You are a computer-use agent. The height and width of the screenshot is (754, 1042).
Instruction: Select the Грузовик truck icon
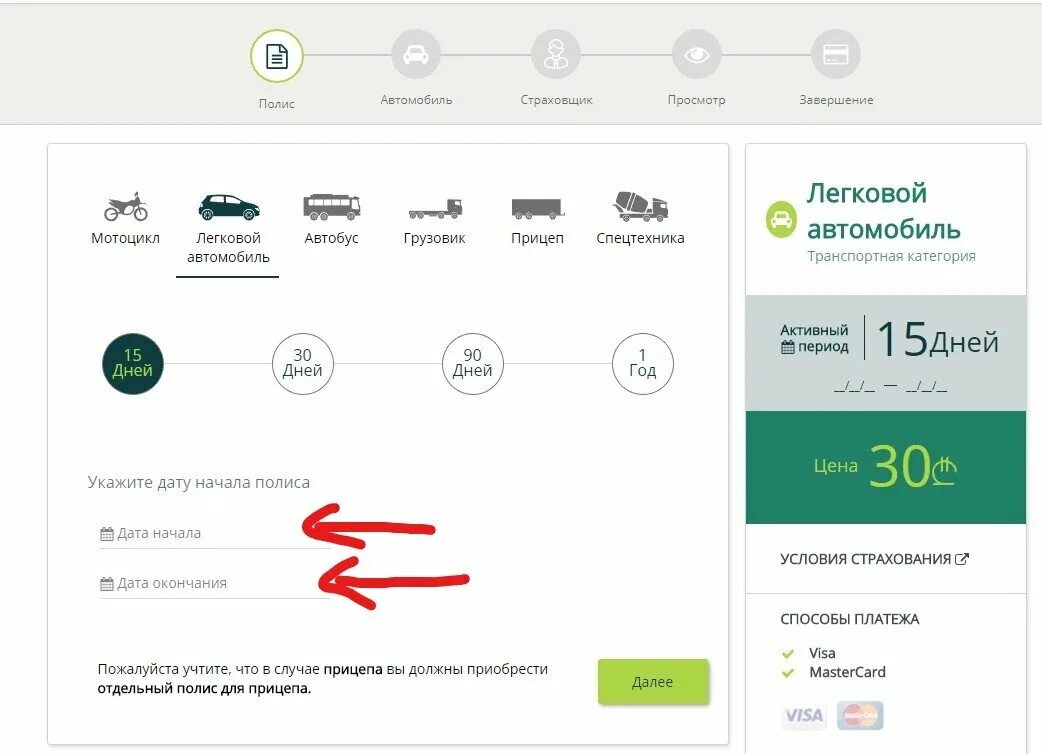click(x=435, y=209)
